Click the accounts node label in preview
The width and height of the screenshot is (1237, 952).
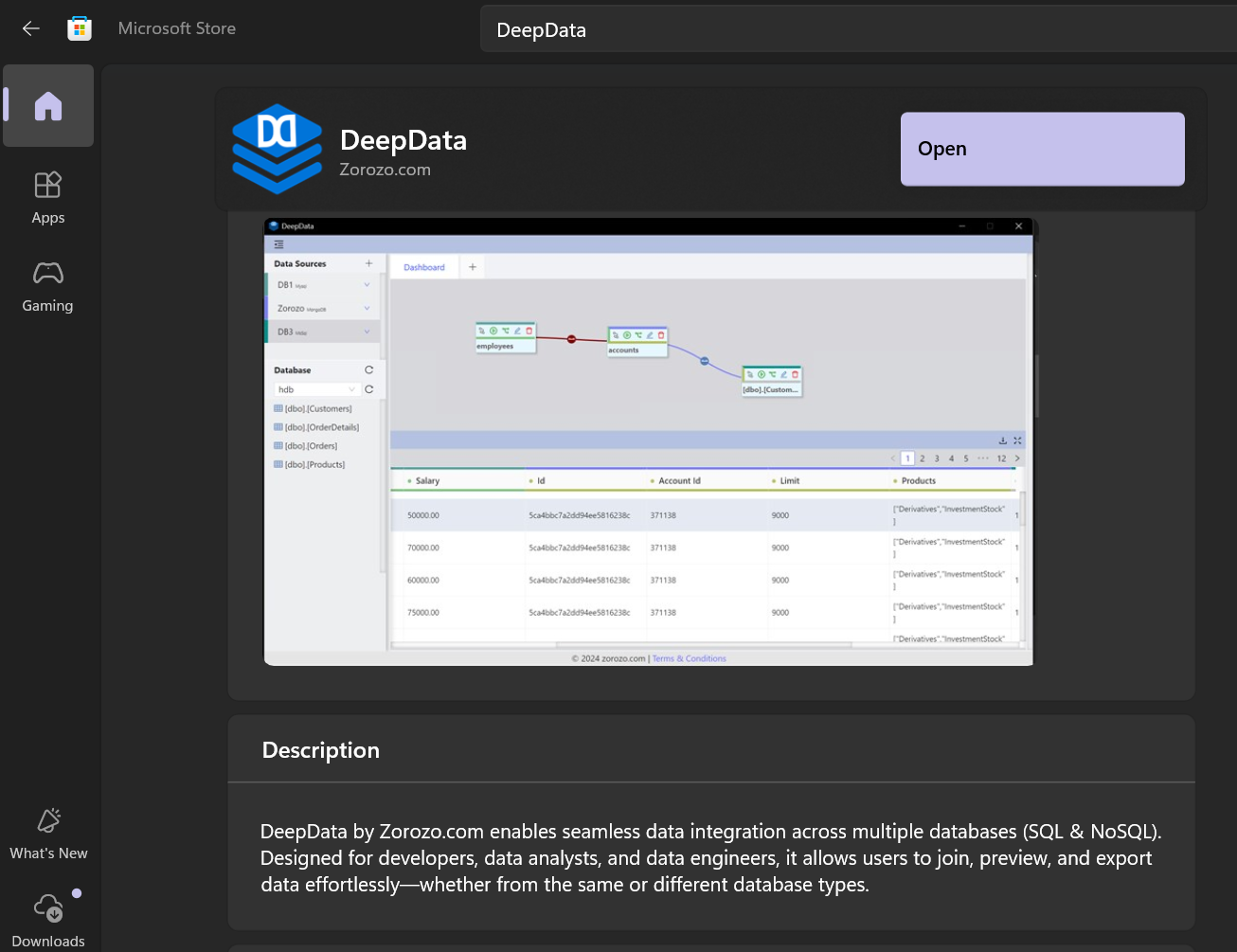click(x=623, y=350)
